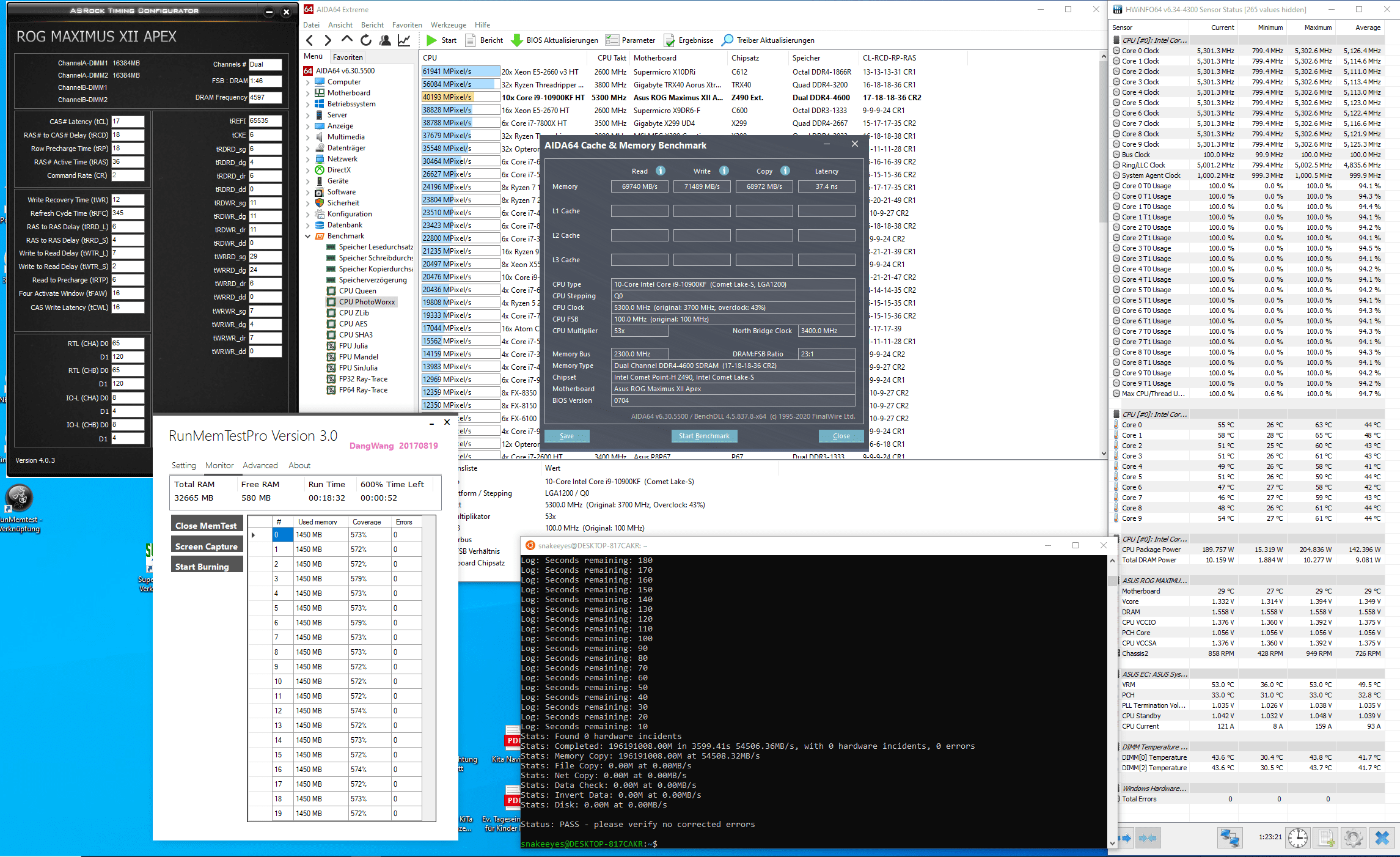Collapse the Benchmark tree node
1400x857 pixels.
(308, 236)
